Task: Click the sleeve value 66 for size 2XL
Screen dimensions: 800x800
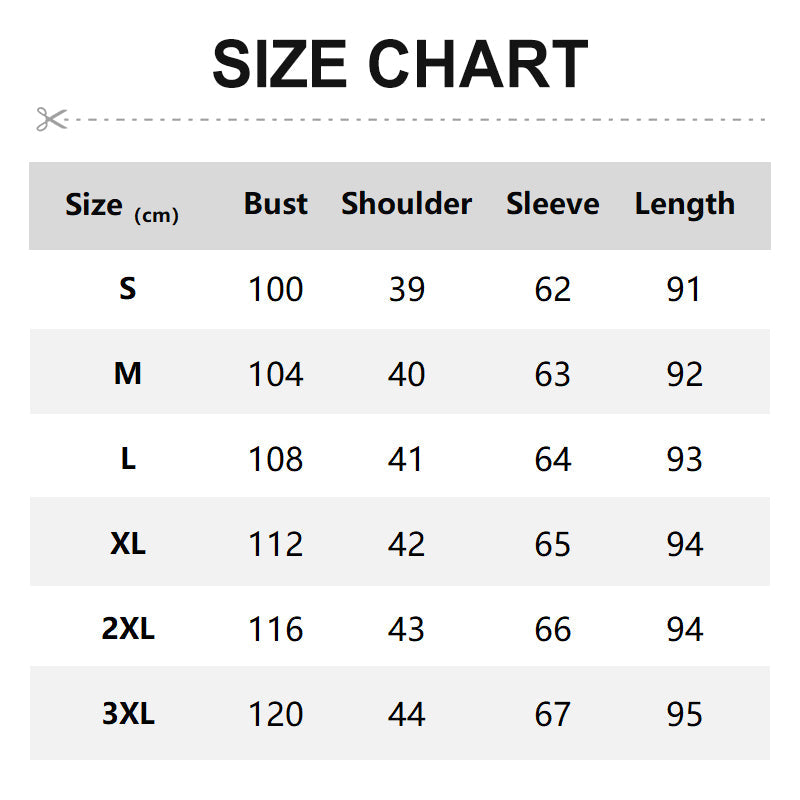Action: [x=552, y=629]
